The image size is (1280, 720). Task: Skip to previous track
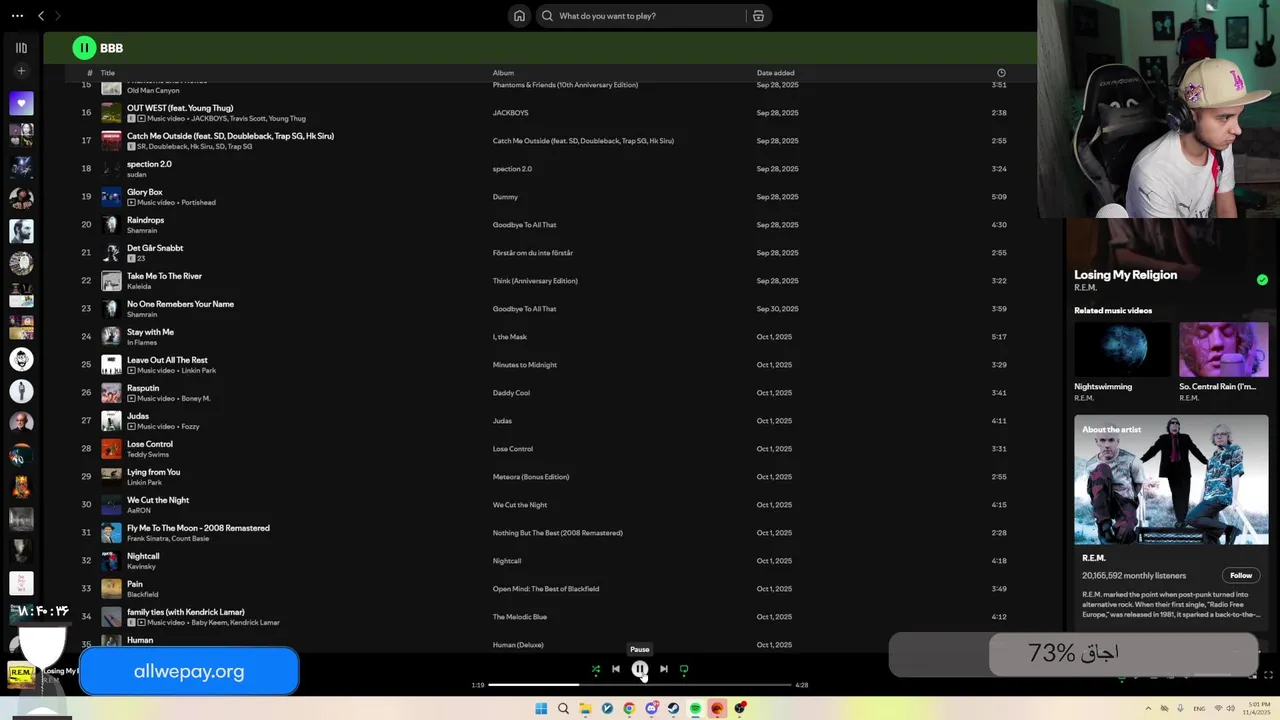tap(616, 669)
